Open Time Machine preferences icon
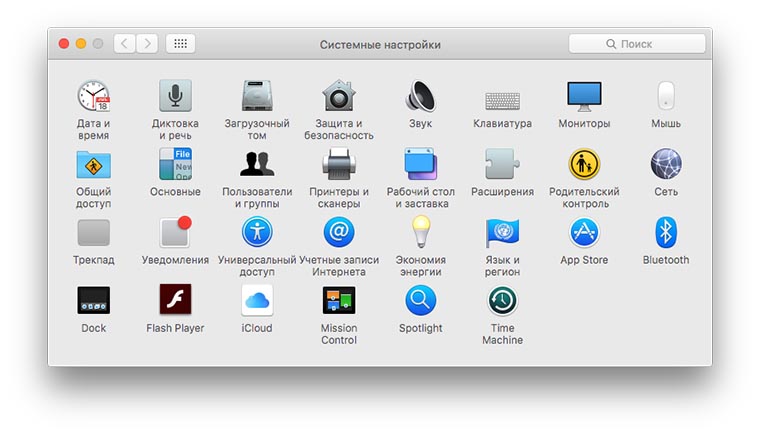 (502, 300)
